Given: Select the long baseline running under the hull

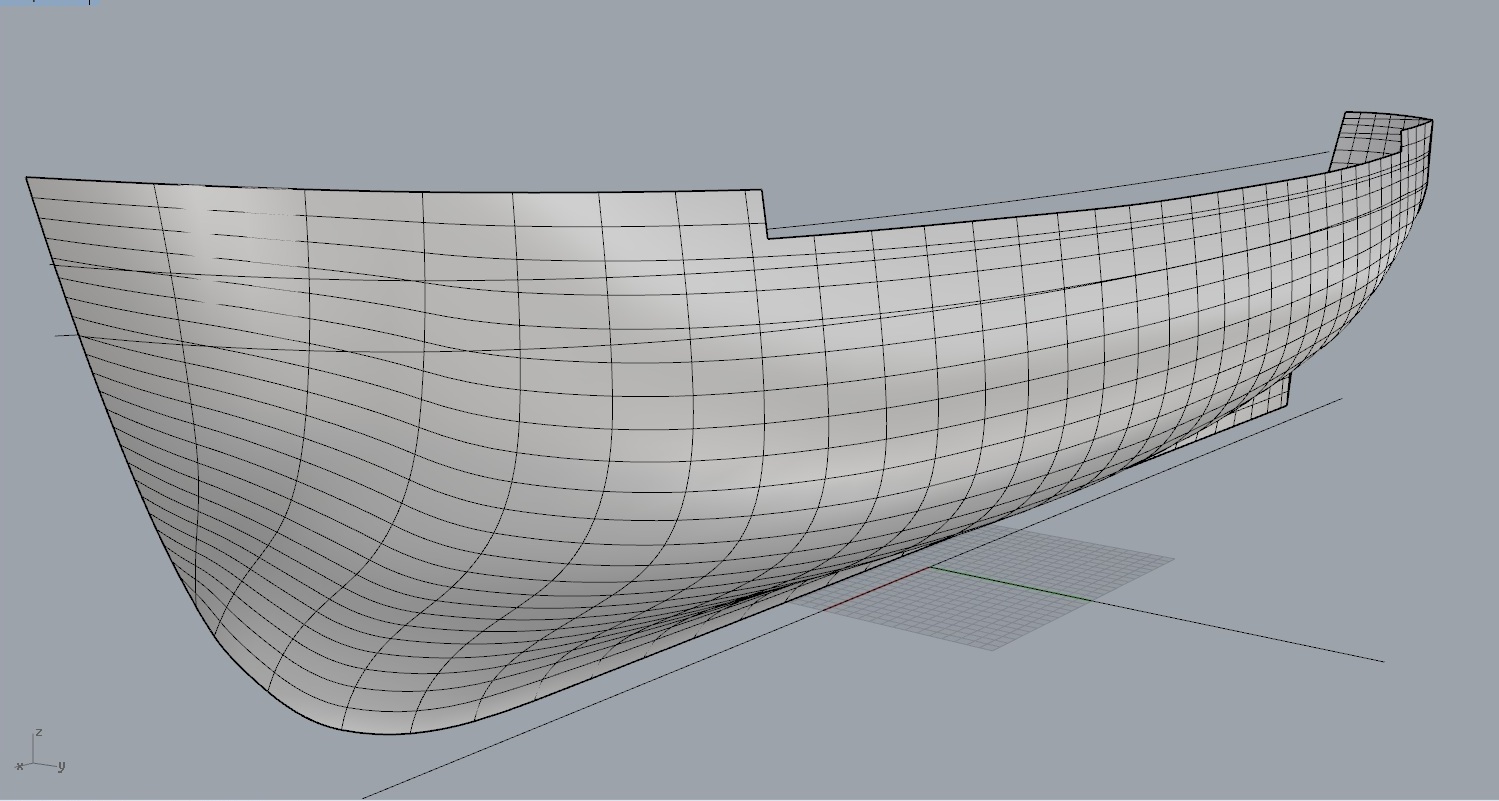Looking at the screenshot, I should click(x=500, y=741).
